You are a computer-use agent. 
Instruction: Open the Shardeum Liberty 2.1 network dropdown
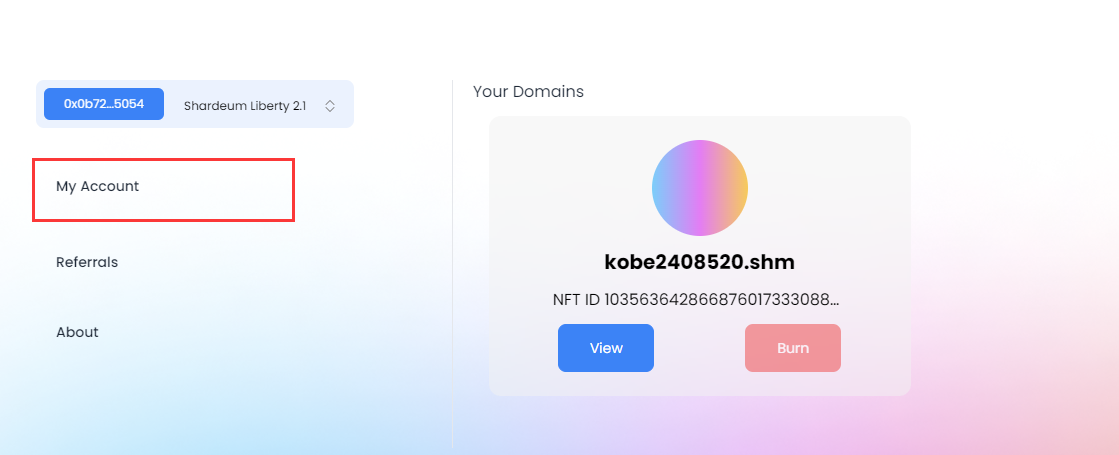[x=259, y=106]
